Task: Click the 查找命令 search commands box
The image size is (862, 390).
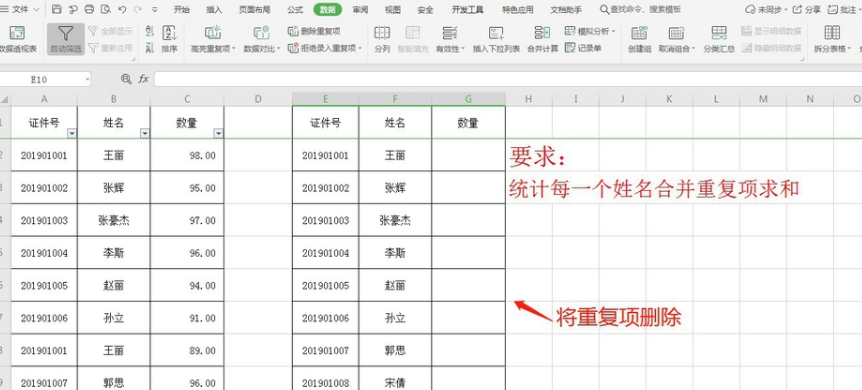Action: 640,9
